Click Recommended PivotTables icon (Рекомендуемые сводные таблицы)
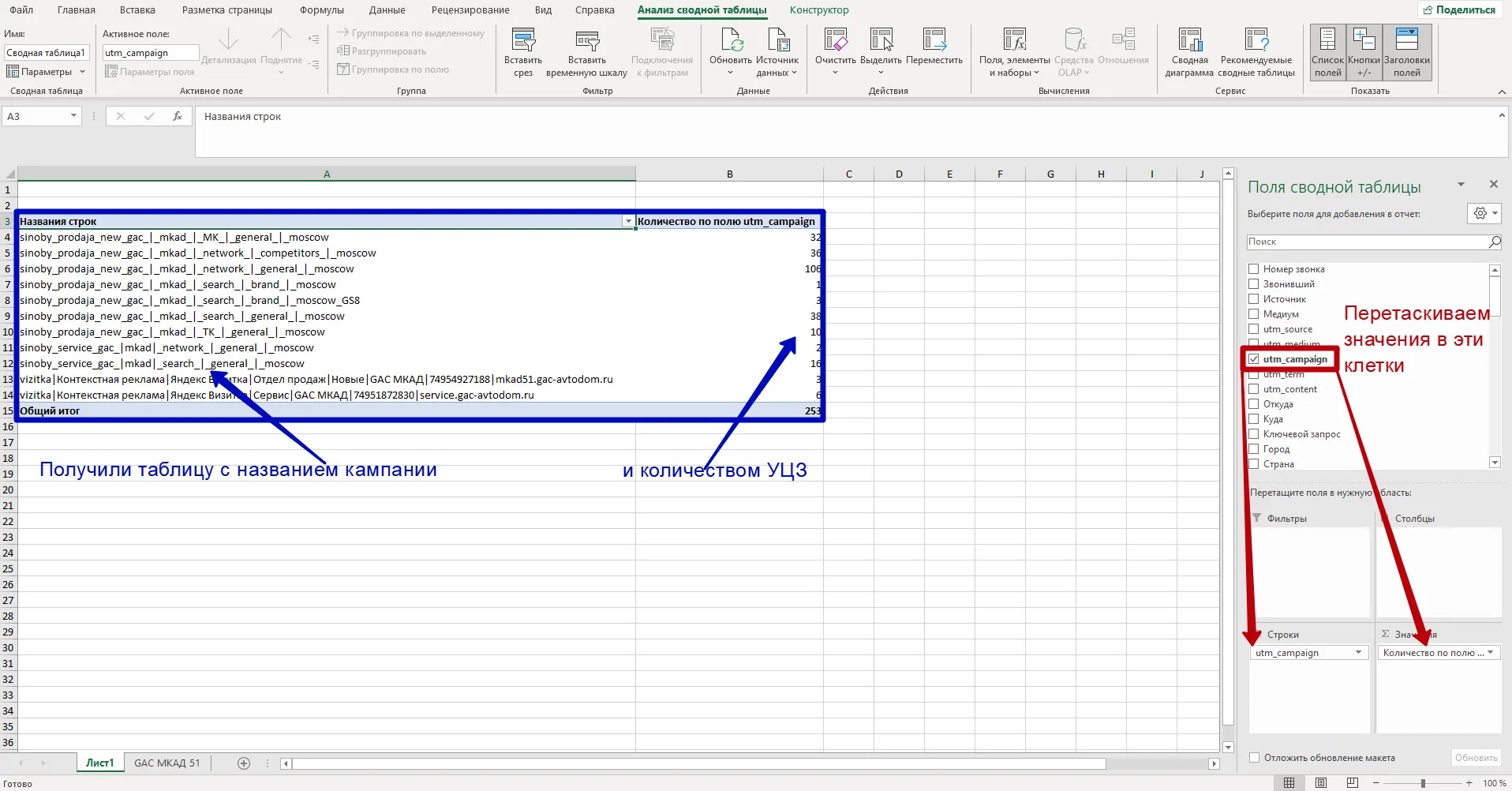The image size is (1512, 791). (x=1256, y=41)
